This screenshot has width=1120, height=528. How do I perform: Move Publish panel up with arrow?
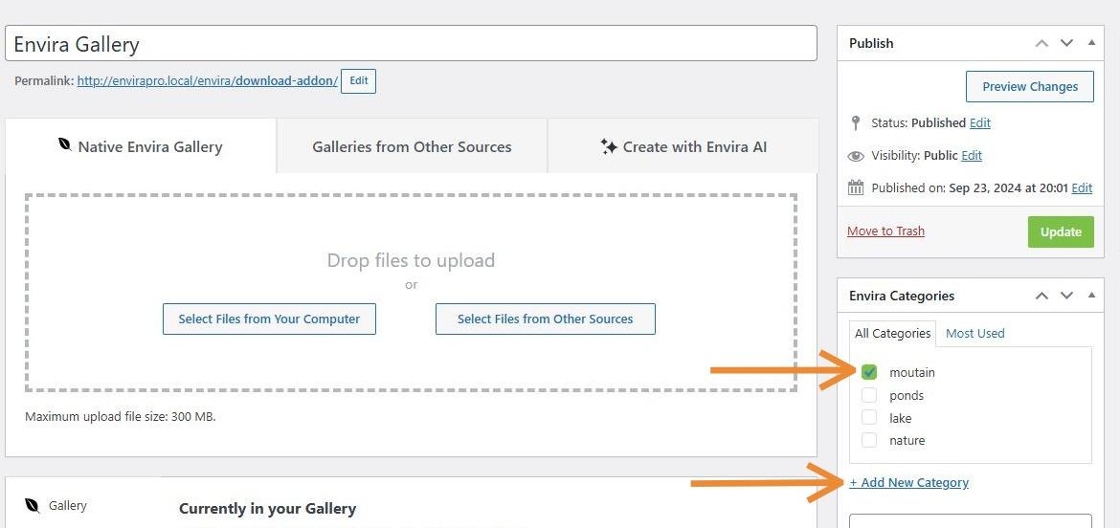[1041, 43]
